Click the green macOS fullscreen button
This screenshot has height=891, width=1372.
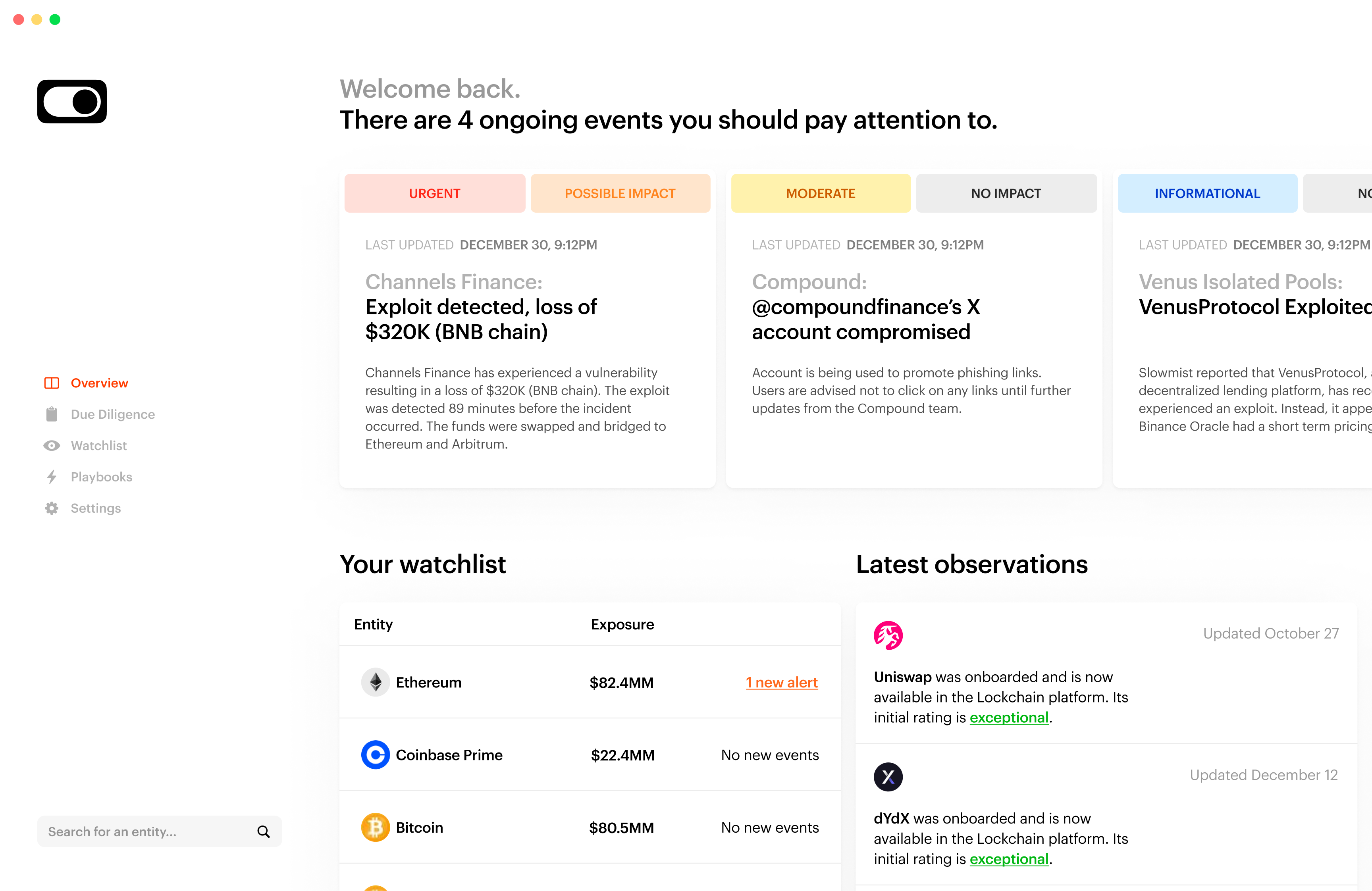point(55,19)
